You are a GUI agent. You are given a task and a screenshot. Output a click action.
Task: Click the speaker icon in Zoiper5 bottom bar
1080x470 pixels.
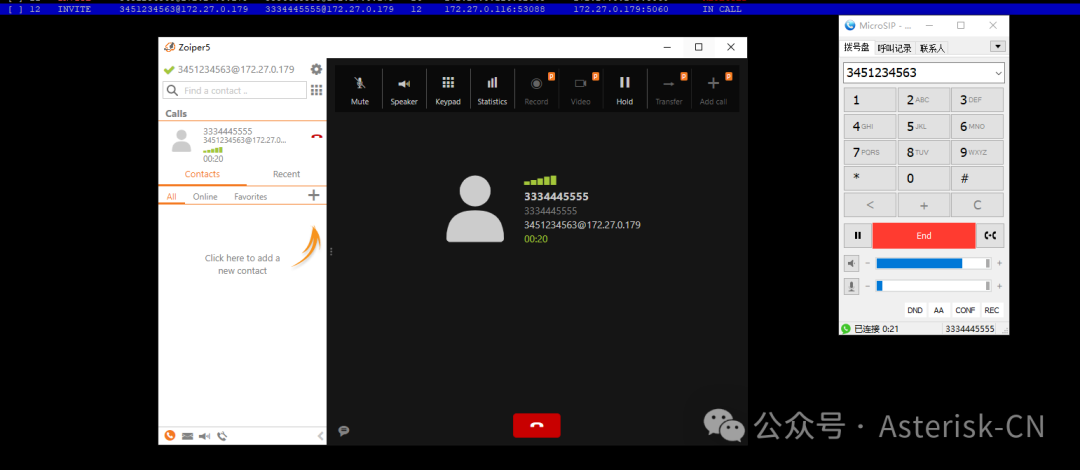point(205,436)
